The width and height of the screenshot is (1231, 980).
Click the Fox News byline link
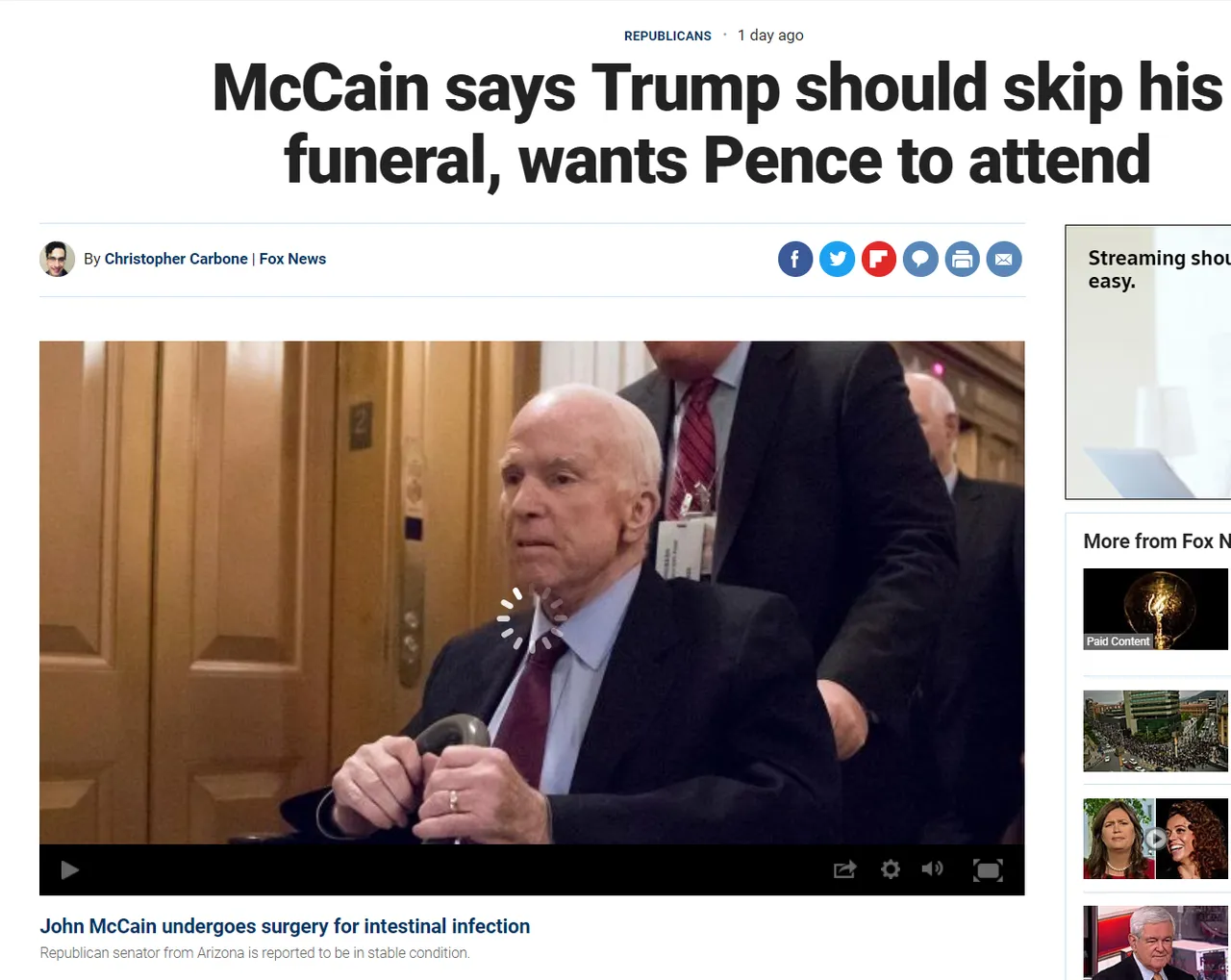pos(292,259)
